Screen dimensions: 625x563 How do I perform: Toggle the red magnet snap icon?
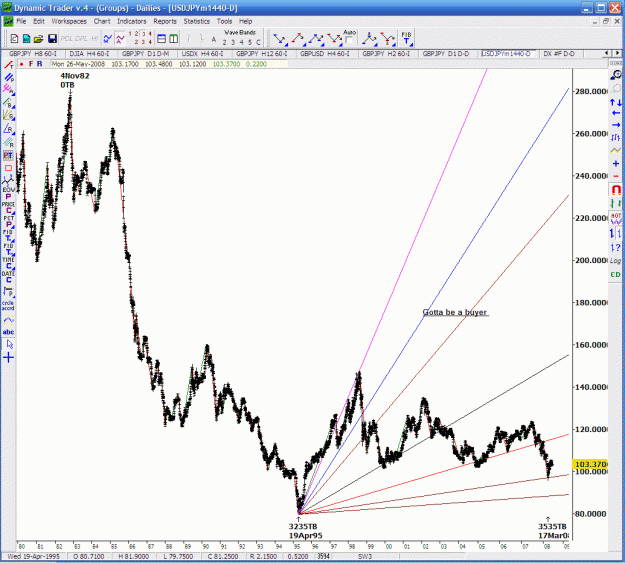616,190
